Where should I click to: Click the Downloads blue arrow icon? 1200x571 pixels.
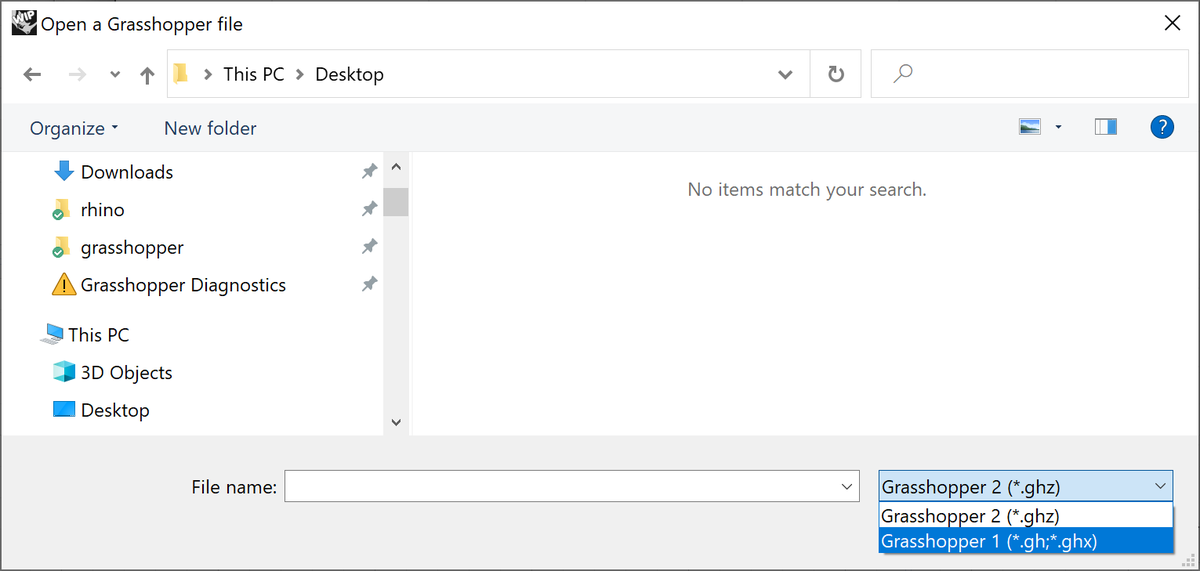pos(63,171)
